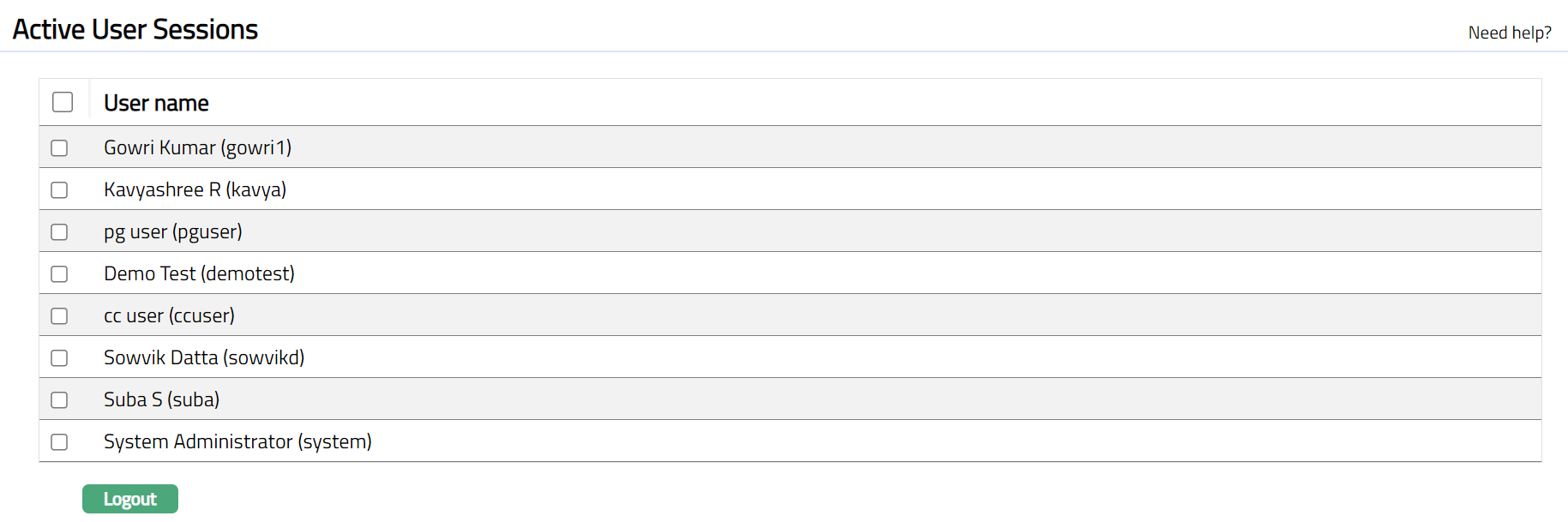The width and height of the screenshot is (1568, 522).
Task: Mark the cc user checkbox
Action: 59,316
